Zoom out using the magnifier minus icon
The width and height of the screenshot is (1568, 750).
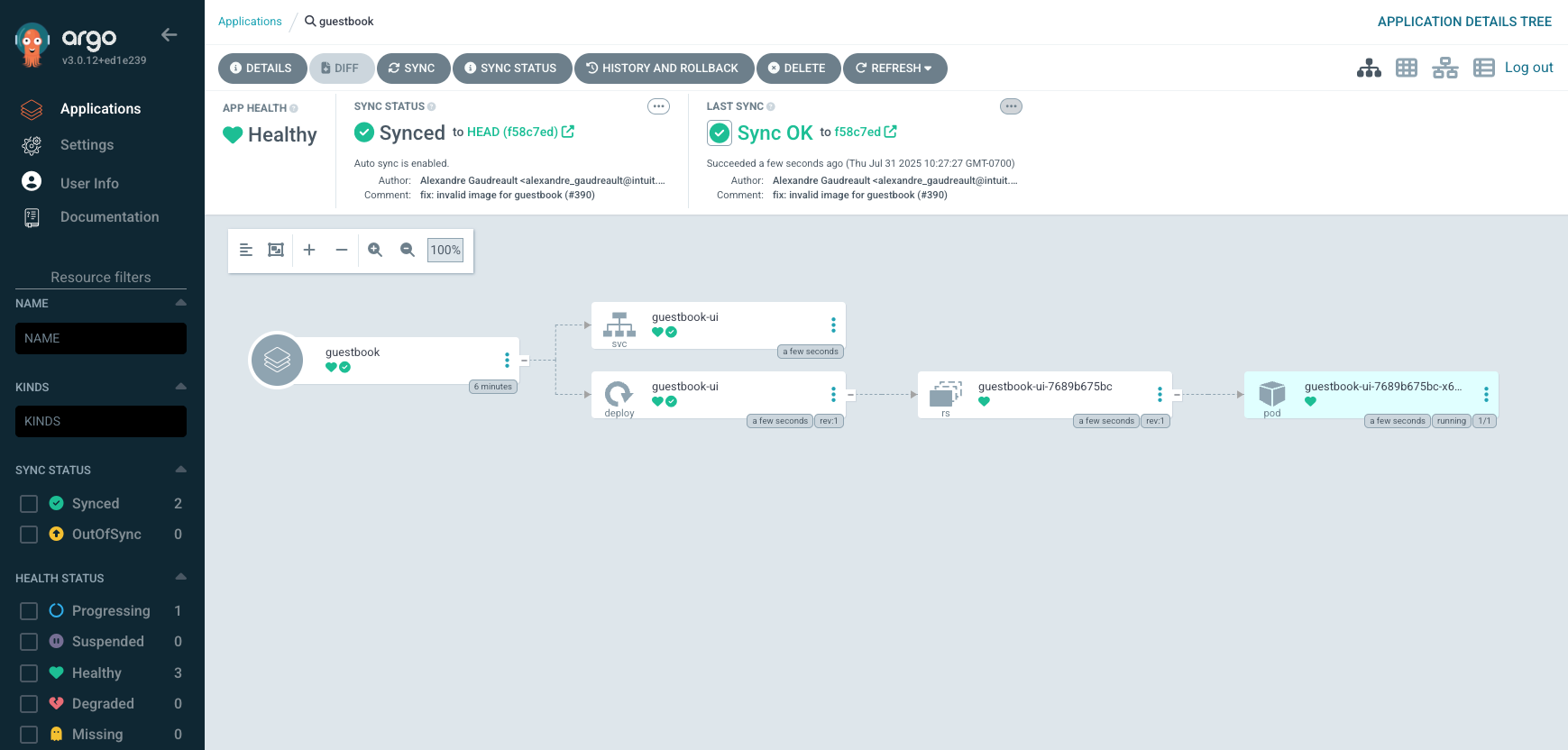click(408, 250)
